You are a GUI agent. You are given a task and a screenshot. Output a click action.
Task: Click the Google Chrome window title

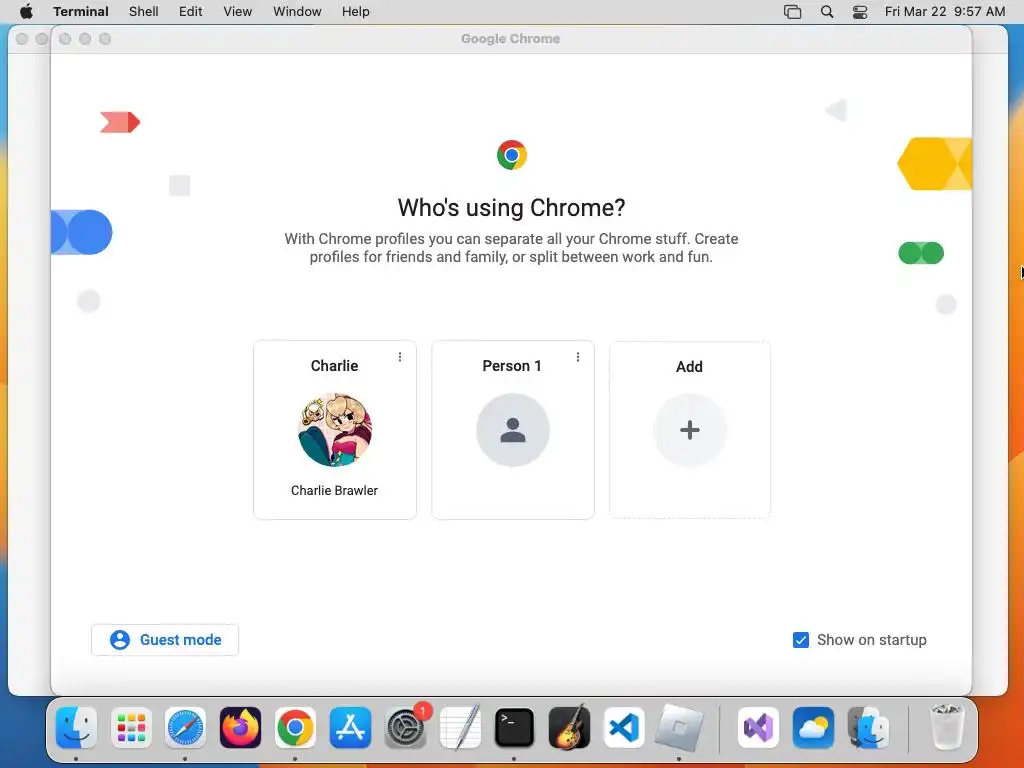(511, 39)
